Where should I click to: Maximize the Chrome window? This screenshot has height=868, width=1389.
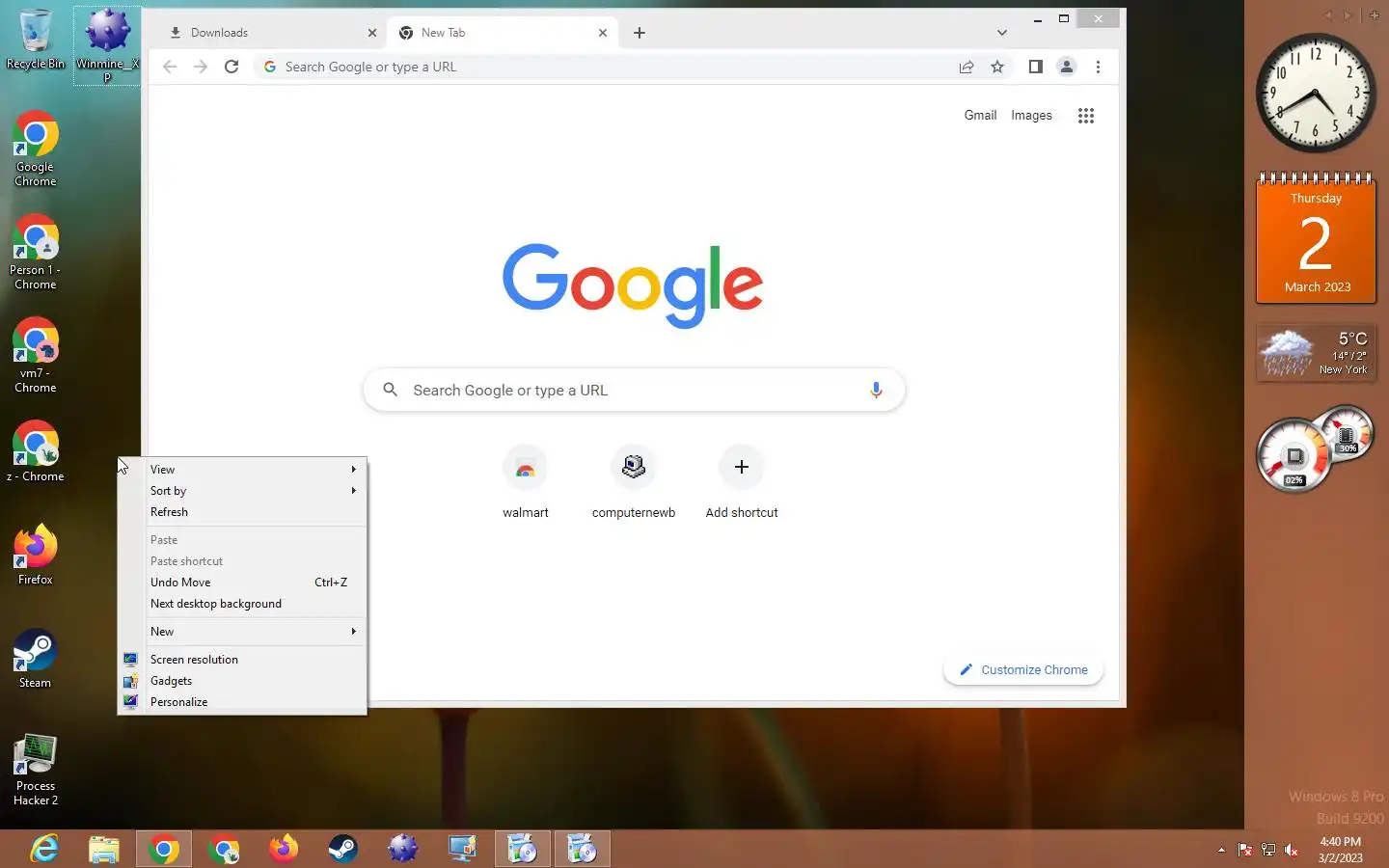tap(1064, 18)
